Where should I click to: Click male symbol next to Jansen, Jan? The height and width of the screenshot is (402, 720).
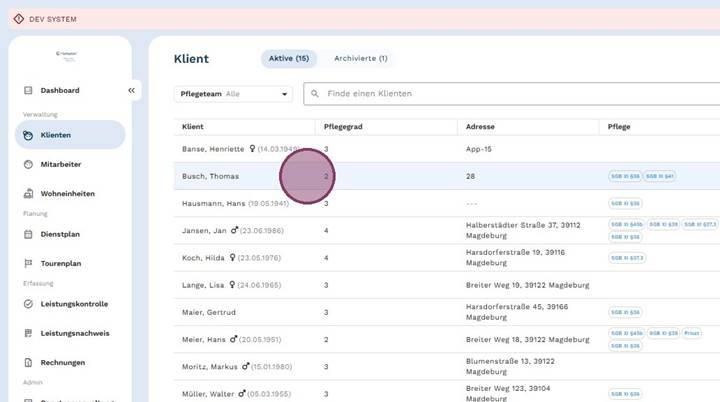click(234, 230)
